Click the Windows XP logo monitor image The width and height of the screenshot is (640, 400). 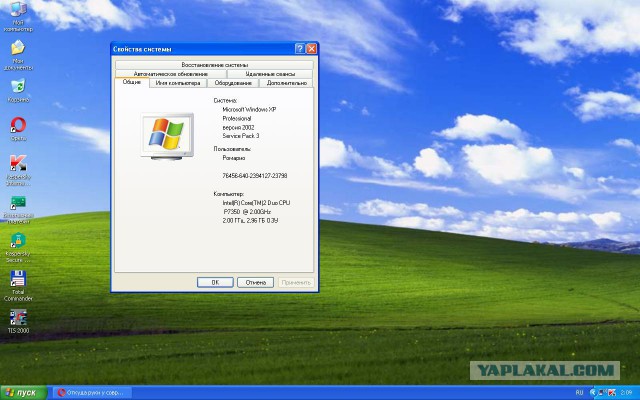[x=167, y=137]
